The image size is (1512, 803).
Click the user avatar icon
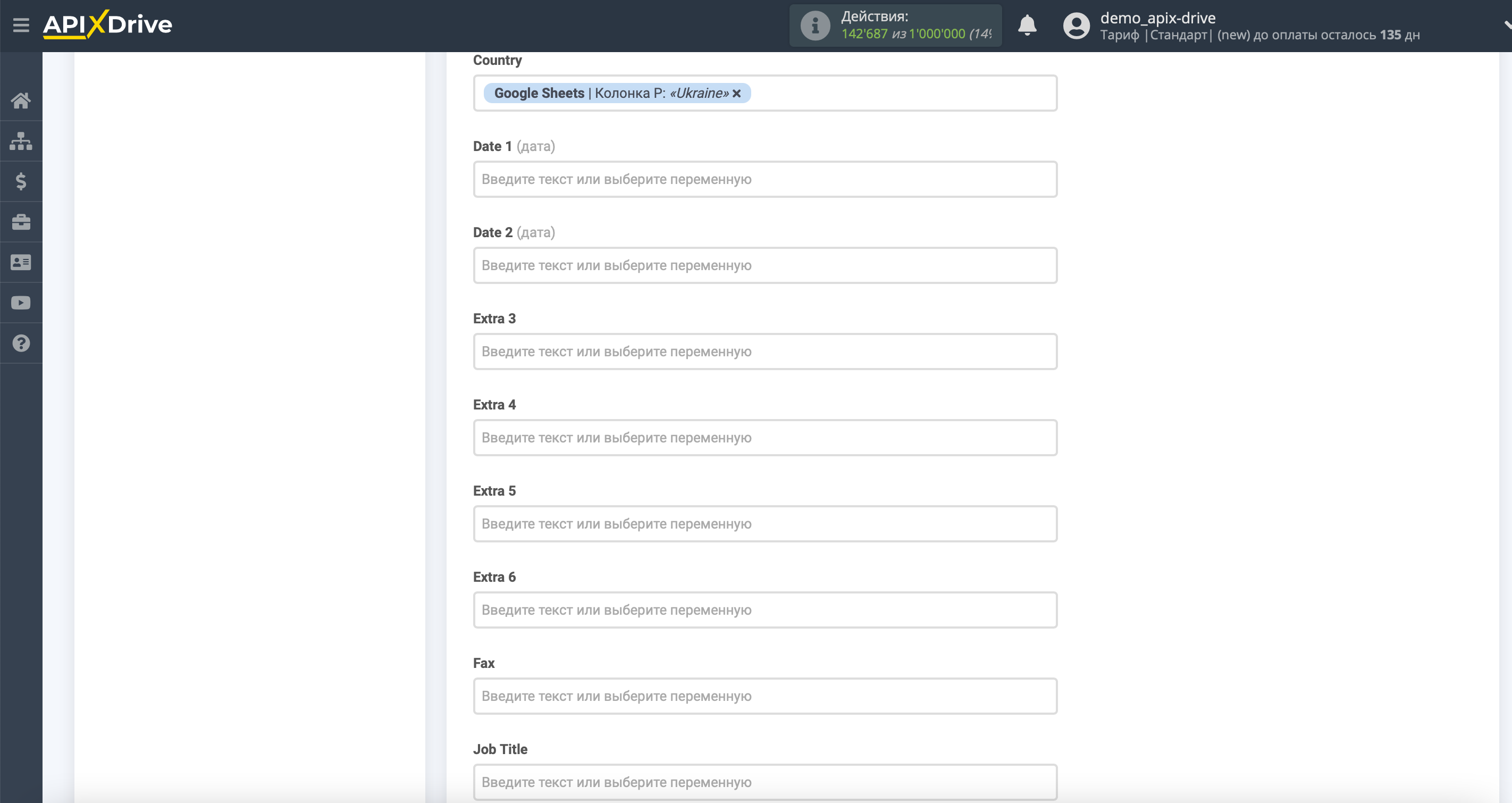click(x=1077, y=26)
